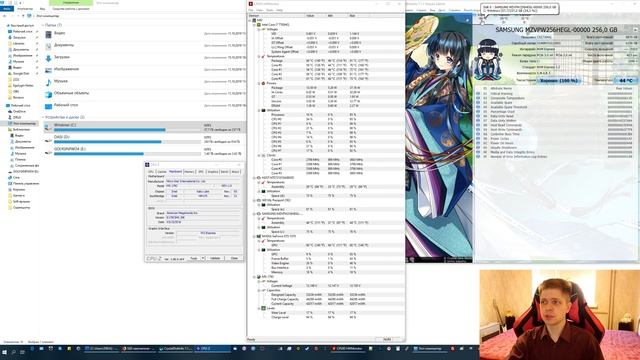This screenshot has width=640, height=360.
Task: Switch to Memory tab in CPU-Z
Action: point(189,172)
